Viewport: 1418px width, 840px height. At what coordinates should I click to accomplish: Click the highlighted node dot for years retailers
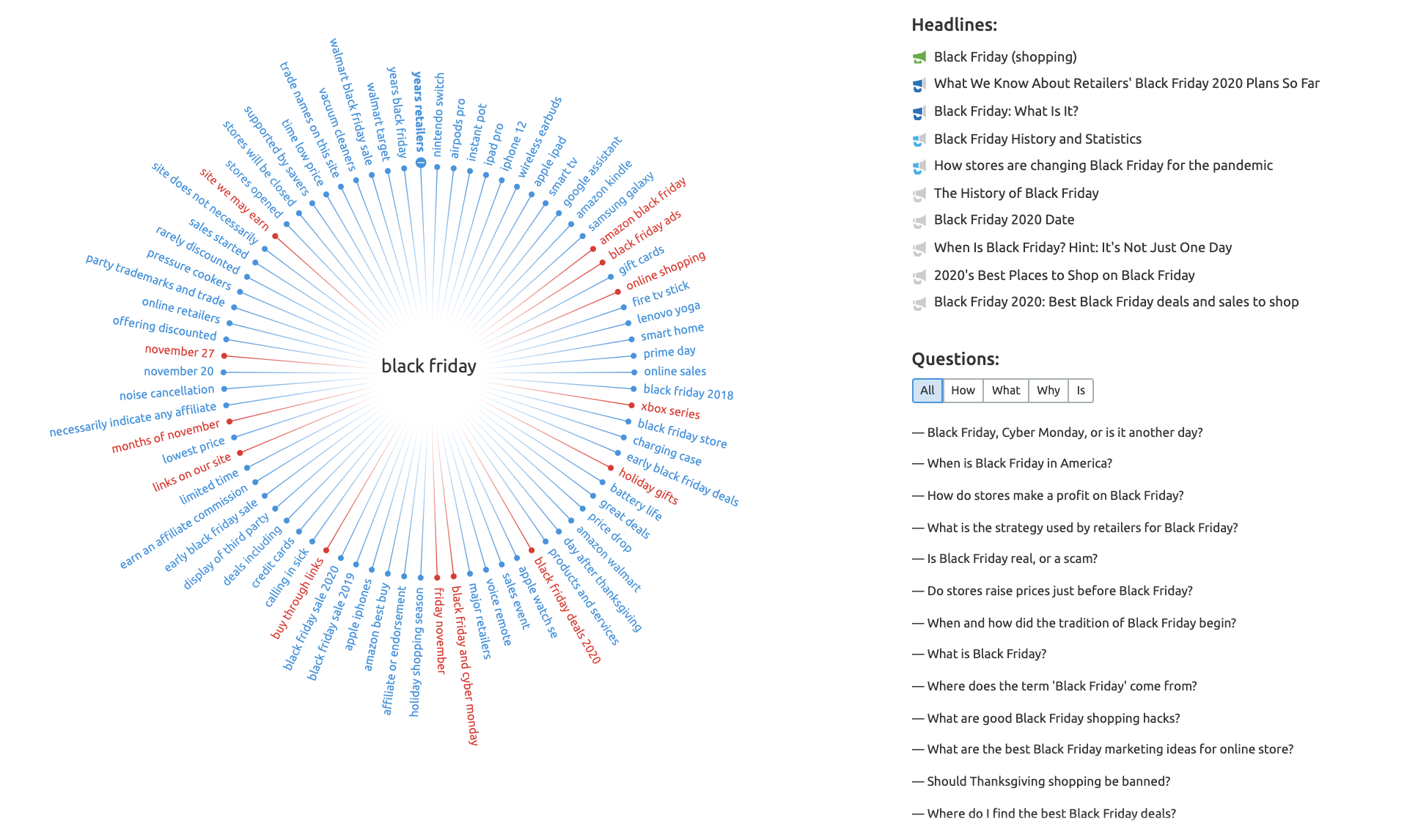[x=421, y=163]
